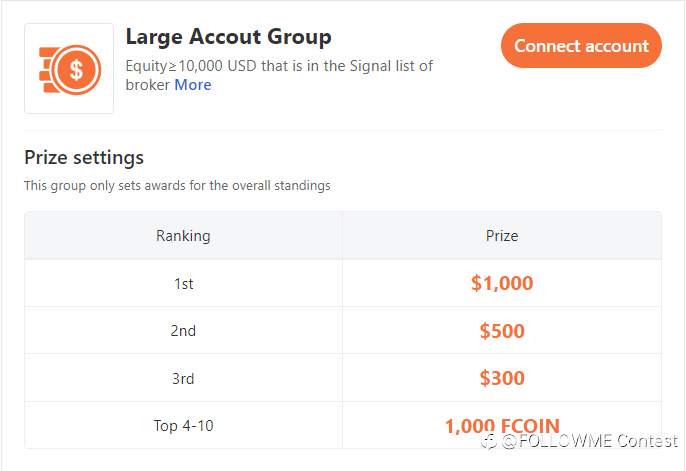This screenshot has height=471, width=686.
Task: Click the orange coin stack group icon
Action: click(x=69, y=69)
